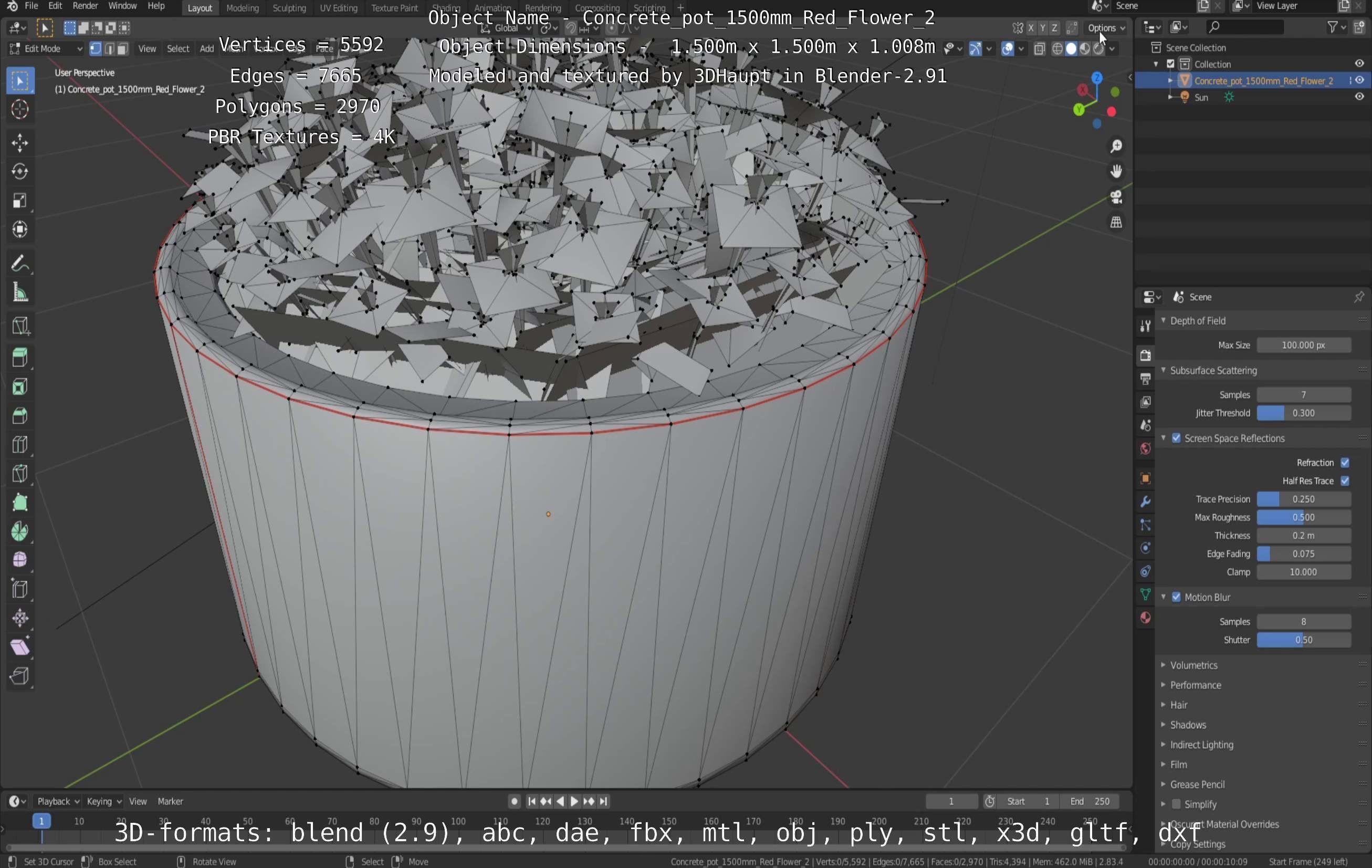Viewport: 1372px width, 868px height.
Task: Collapse the Depth of Field panel
Action: pyautogui.click(x=1197, y=321)
